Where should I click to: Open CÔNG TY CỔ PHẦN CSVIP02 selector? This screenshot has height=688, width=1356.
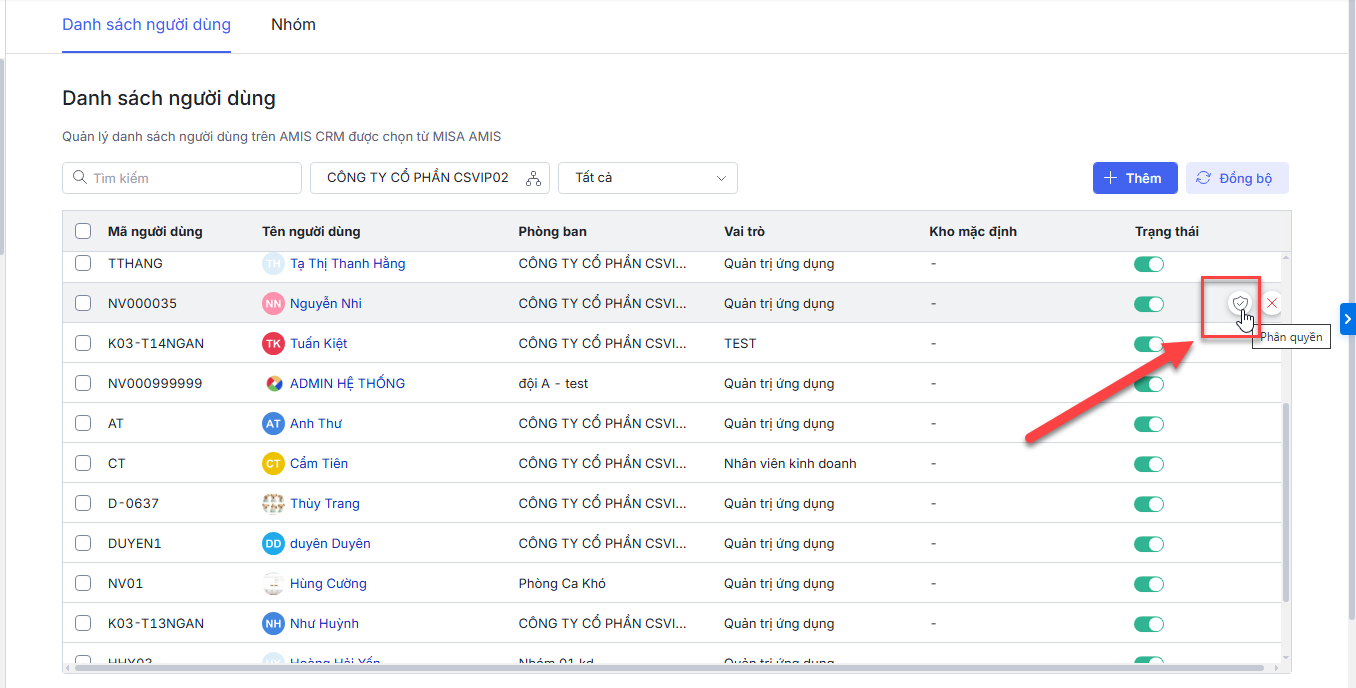(418, 178)
